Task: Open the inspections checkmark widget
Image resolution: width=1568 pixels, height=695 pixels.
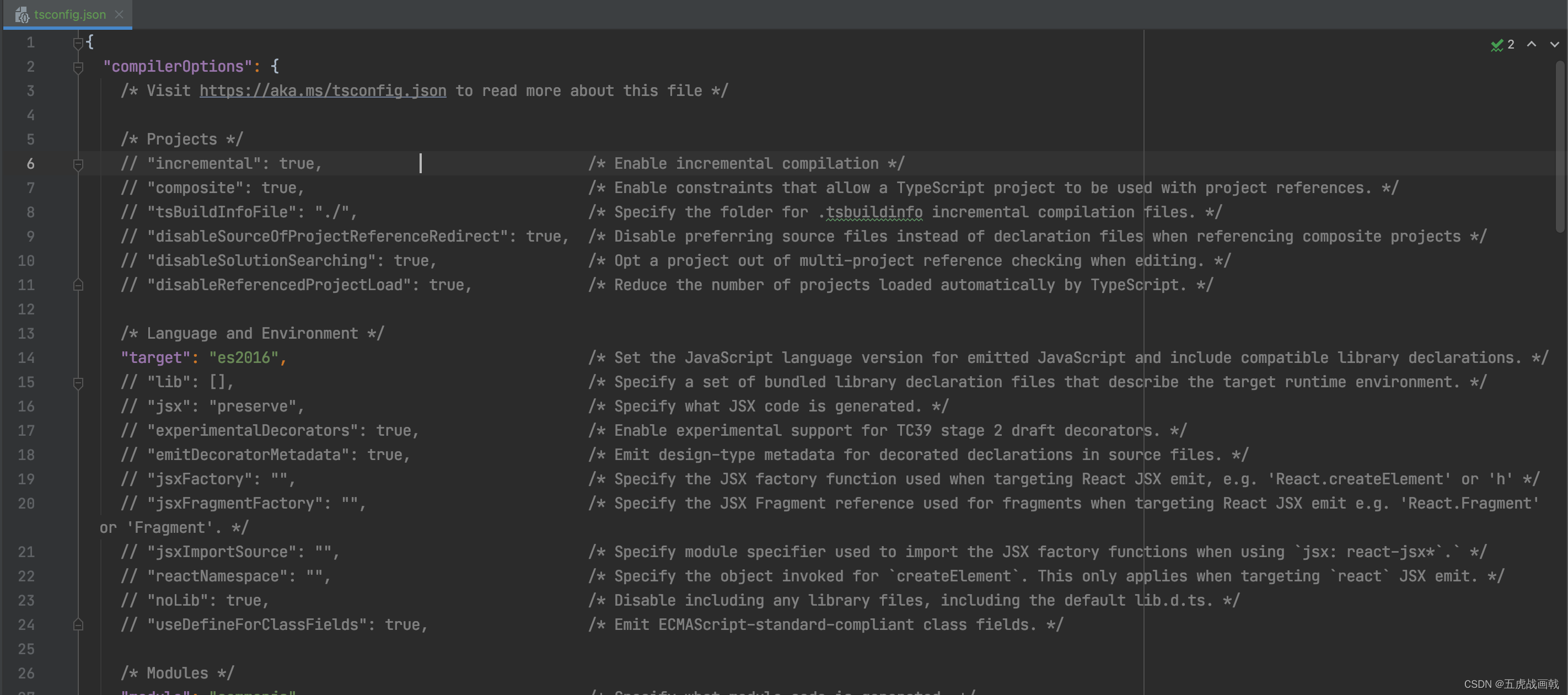Action: pyautogui.click(x=1497, y=45)
